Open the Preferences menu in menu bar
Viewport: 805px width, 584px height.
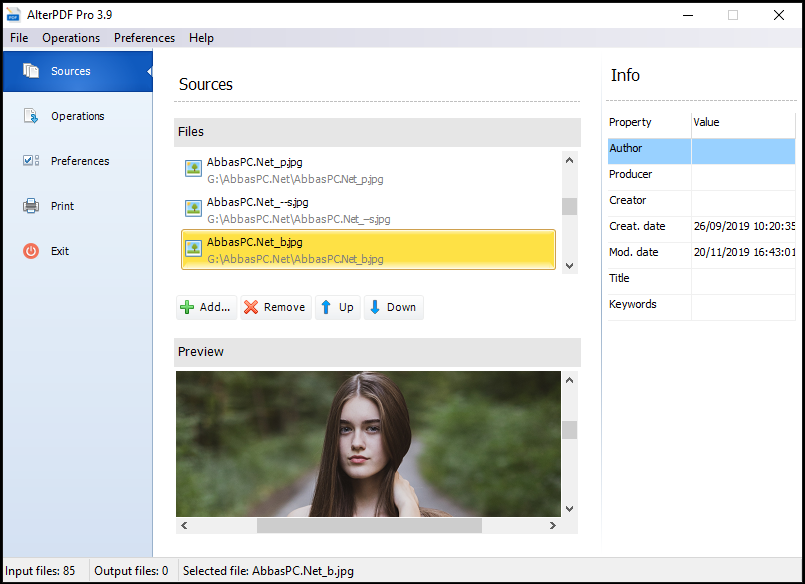tap(144, 38)
